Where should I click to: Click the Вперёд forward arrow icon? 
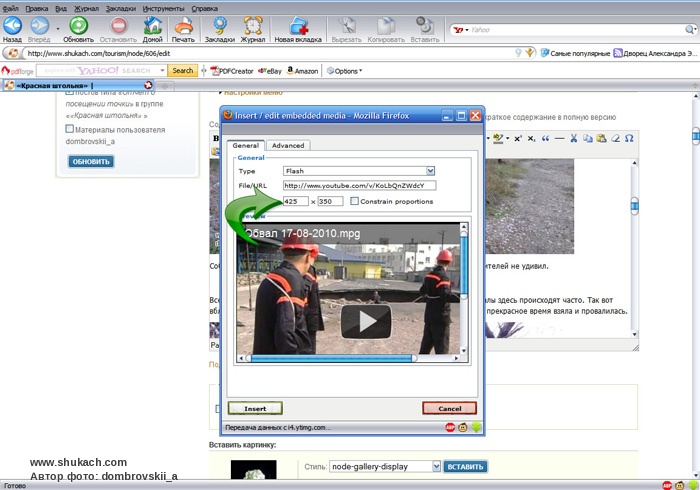click(x=39, y=25)
